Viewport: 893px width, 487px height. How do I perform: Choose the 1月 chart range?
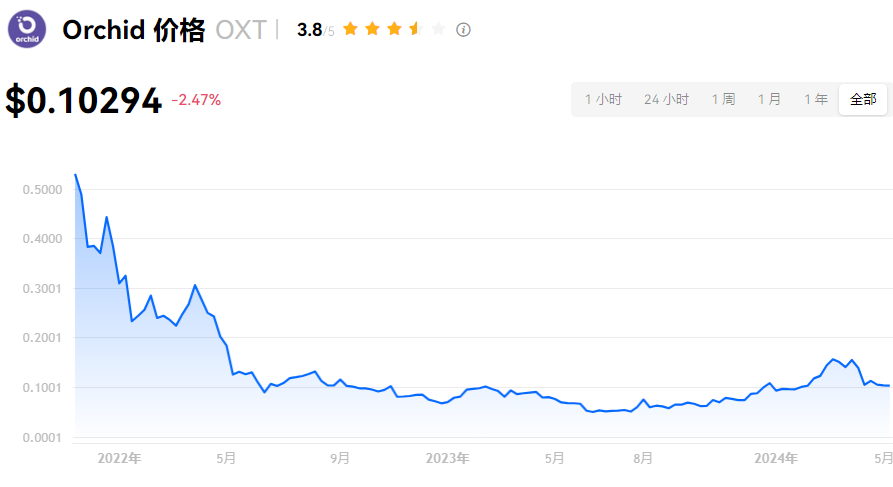point(769,100)
